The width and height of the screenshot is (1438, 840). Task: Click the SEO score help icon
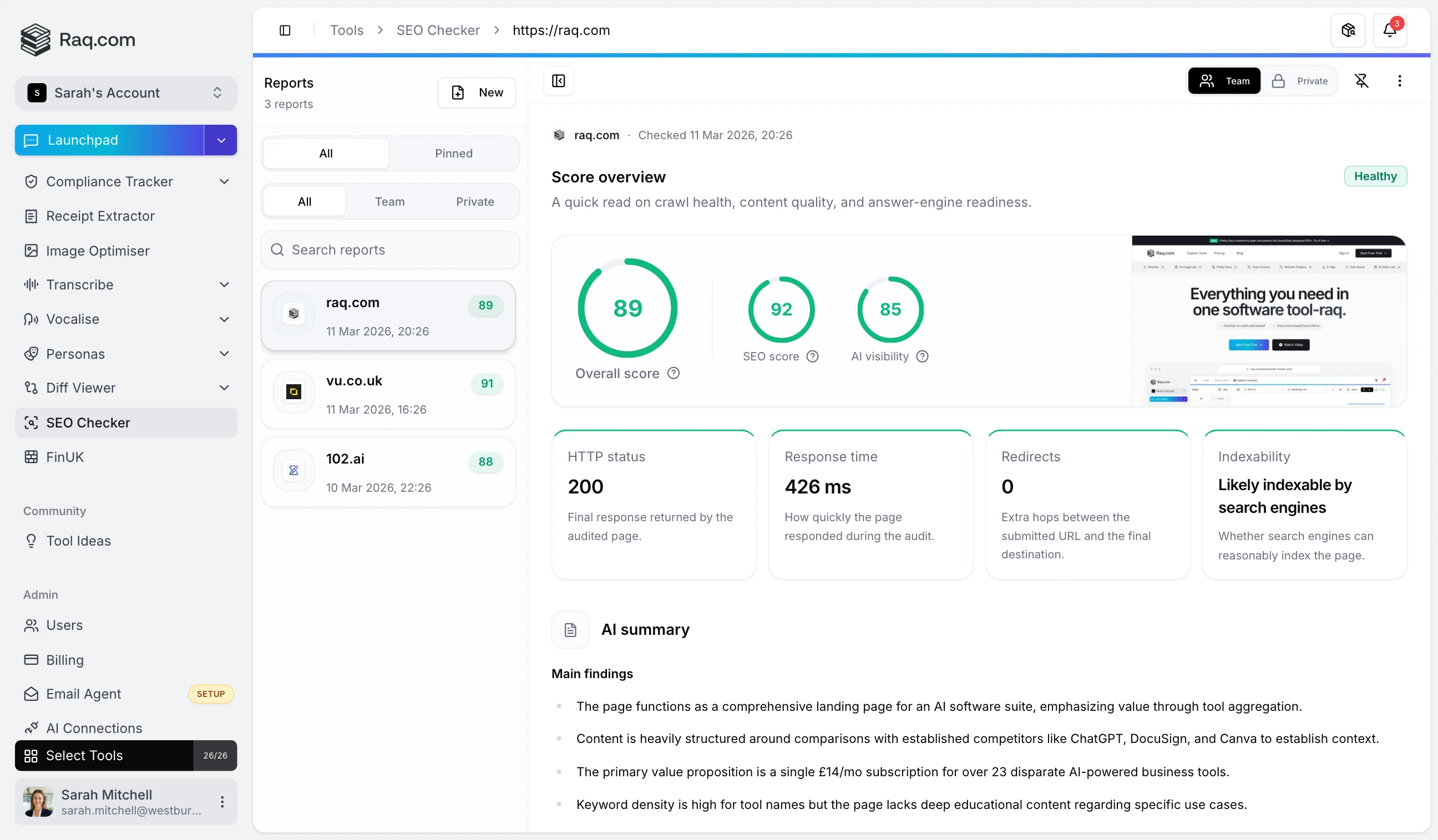click(813, 357)
